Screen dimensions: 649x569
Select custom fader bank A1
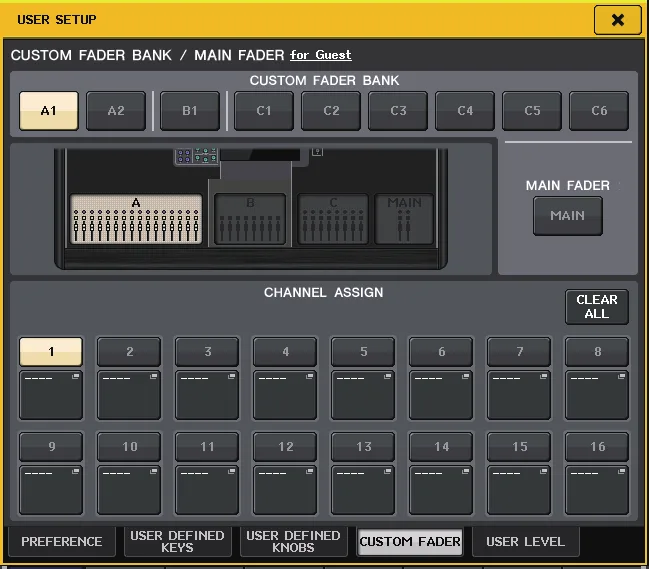49,111
